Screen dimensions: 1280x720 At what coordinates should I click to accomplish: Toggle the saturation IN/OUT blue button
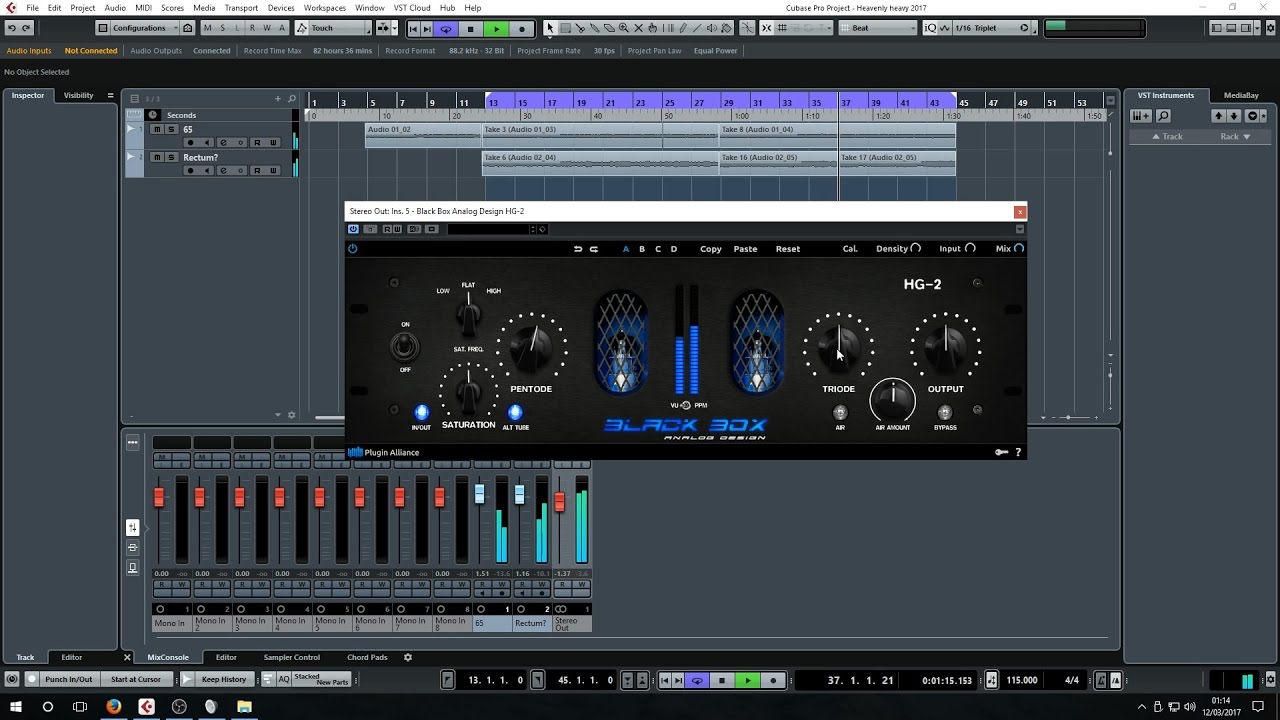pyautogui.click(x=422, y=412)
